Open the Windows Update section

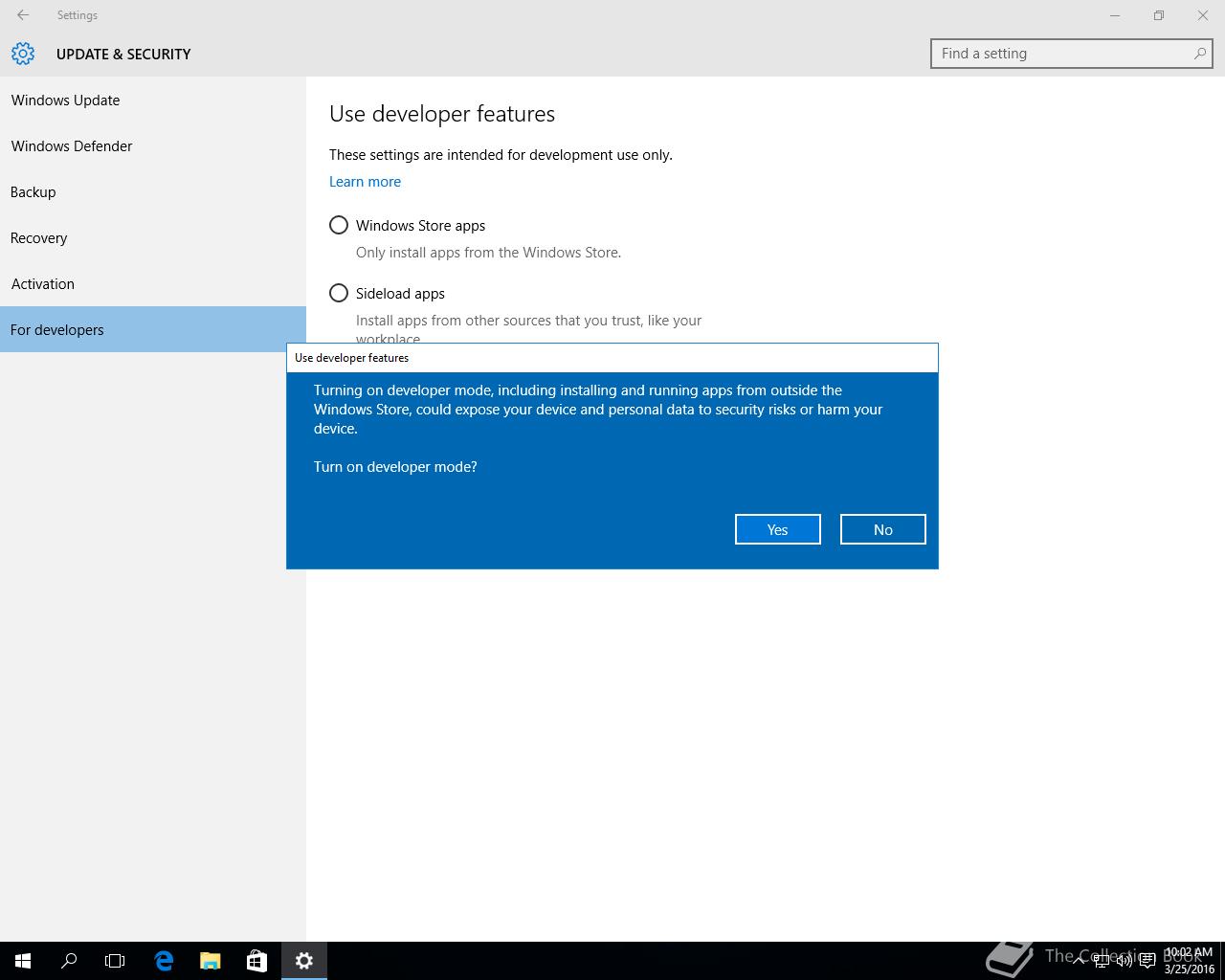pos(153,100)
